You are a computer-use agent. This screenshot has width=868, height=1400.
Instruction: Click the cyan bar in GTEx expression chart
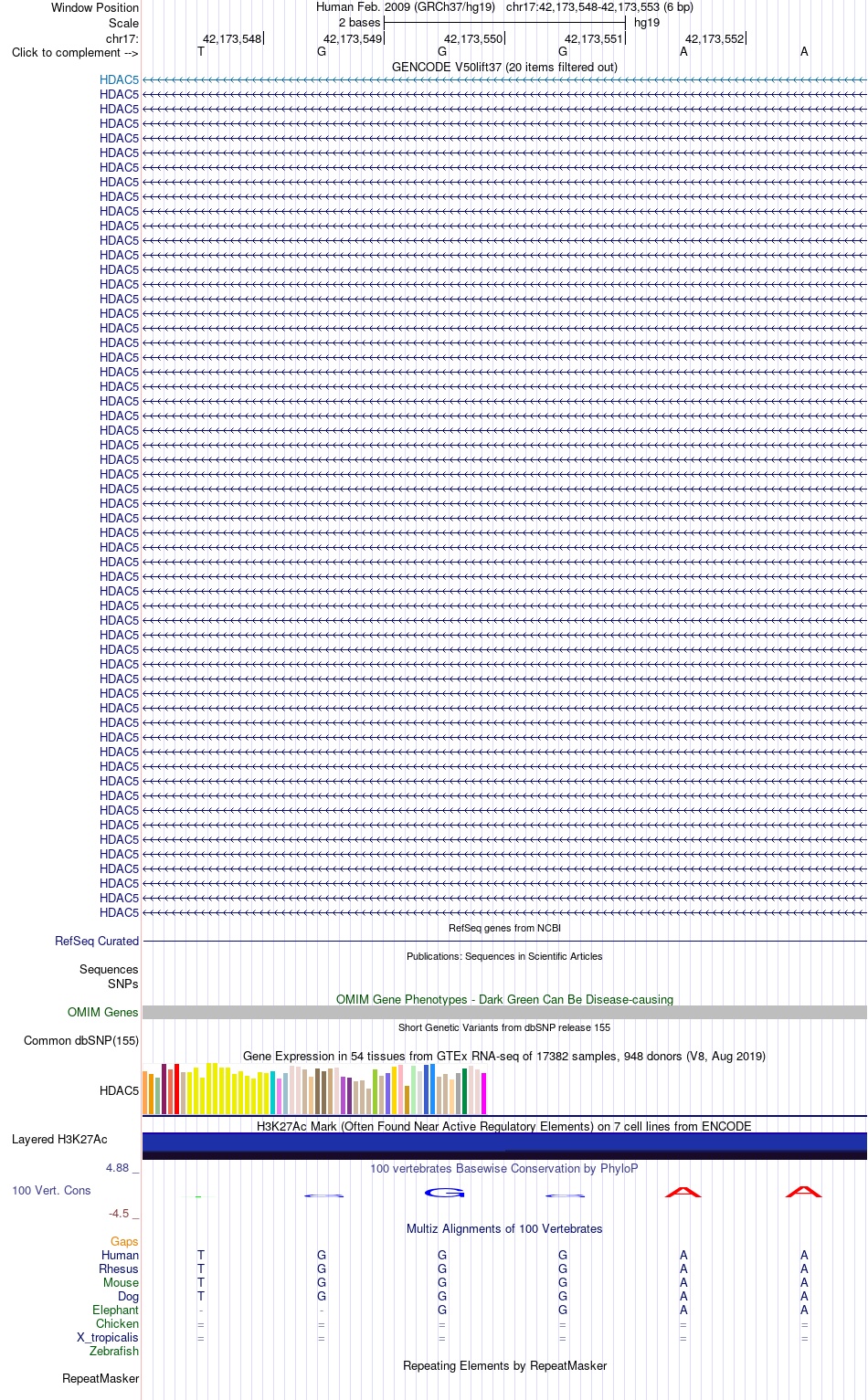pos(273,1092)
